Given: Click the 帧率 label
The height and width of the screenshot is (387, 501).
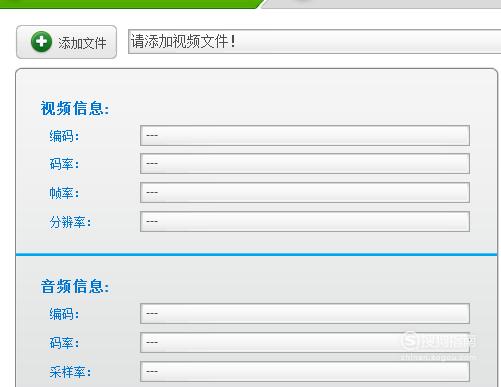Looking at the screenshot, I should click(x=64, y=193).
